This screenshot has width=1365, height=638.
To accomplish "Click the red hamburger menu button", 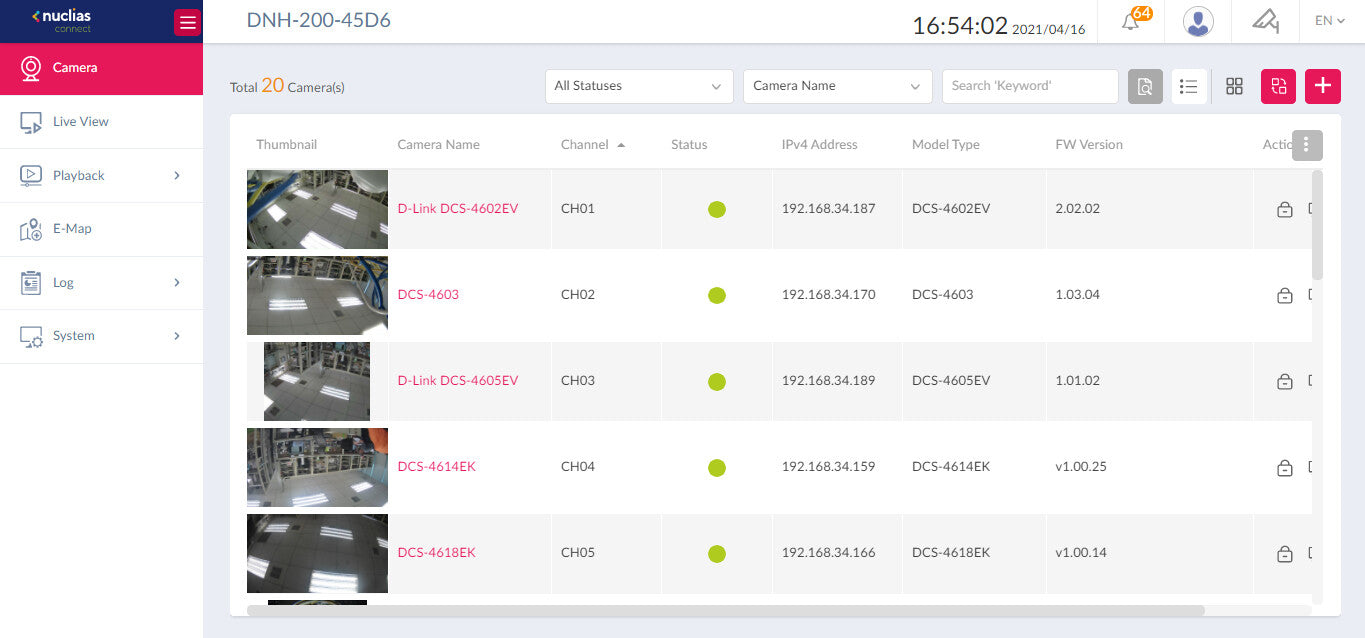I will click(x=186, y=22).
